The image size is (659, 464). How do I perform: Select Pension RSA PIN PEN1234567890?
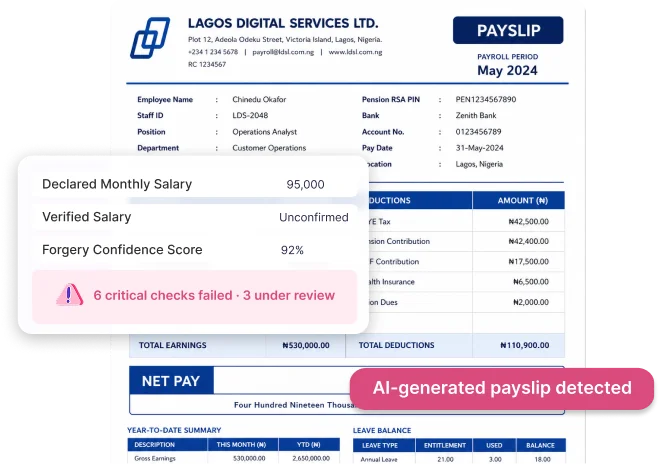pyautogui.click(x=486, y=100)
